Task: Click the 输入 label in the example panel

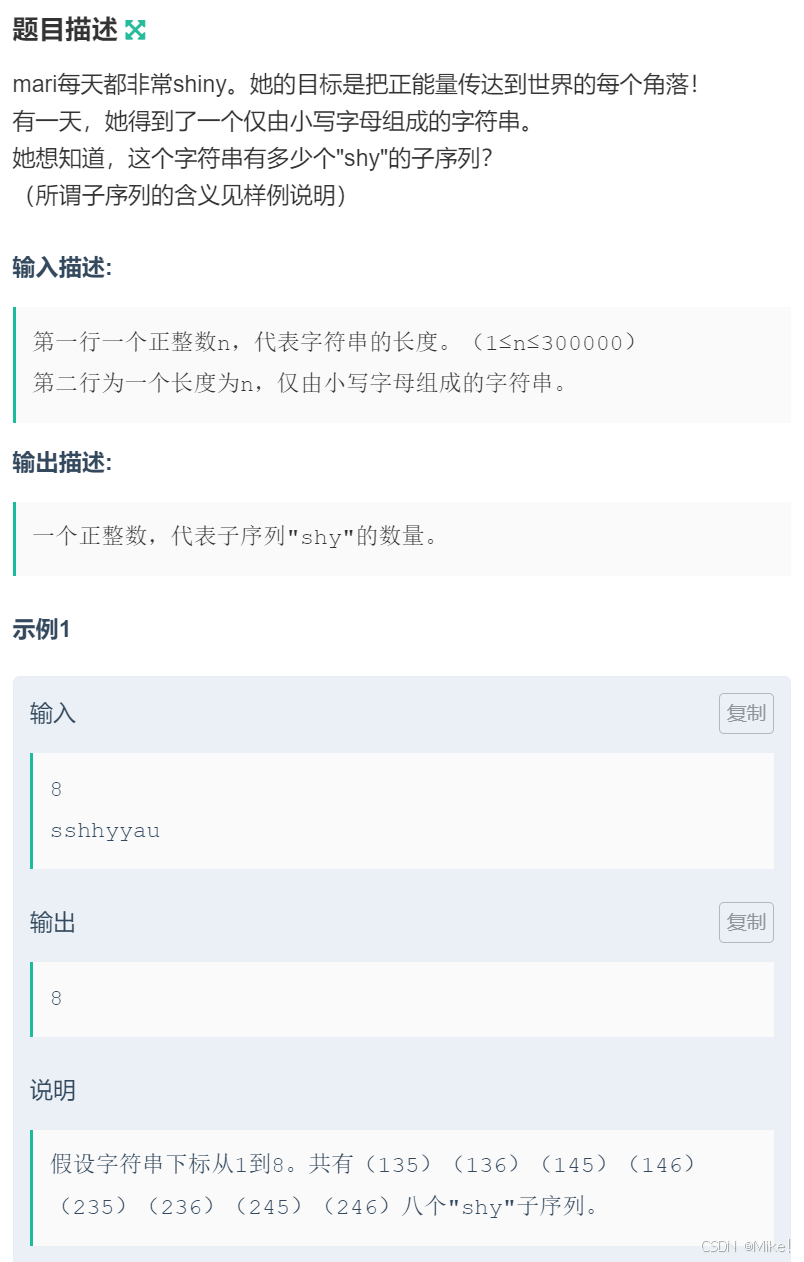Action: click(x=53, y=713)
